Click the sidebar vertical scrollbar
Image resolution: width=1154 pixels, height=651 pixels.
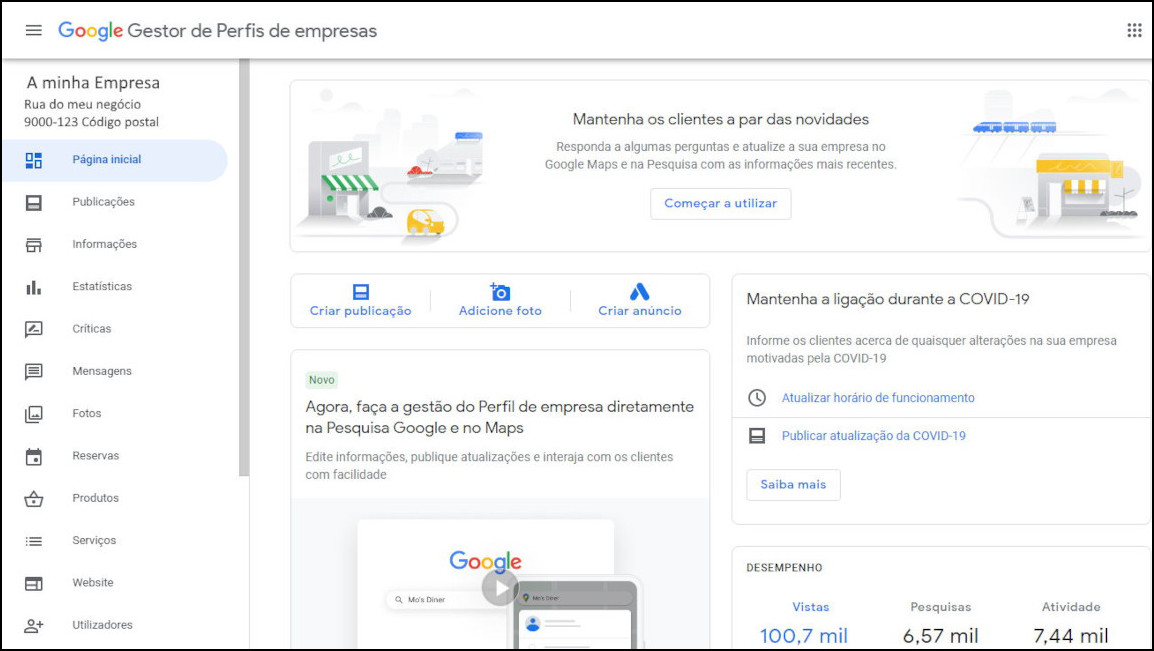244,268
